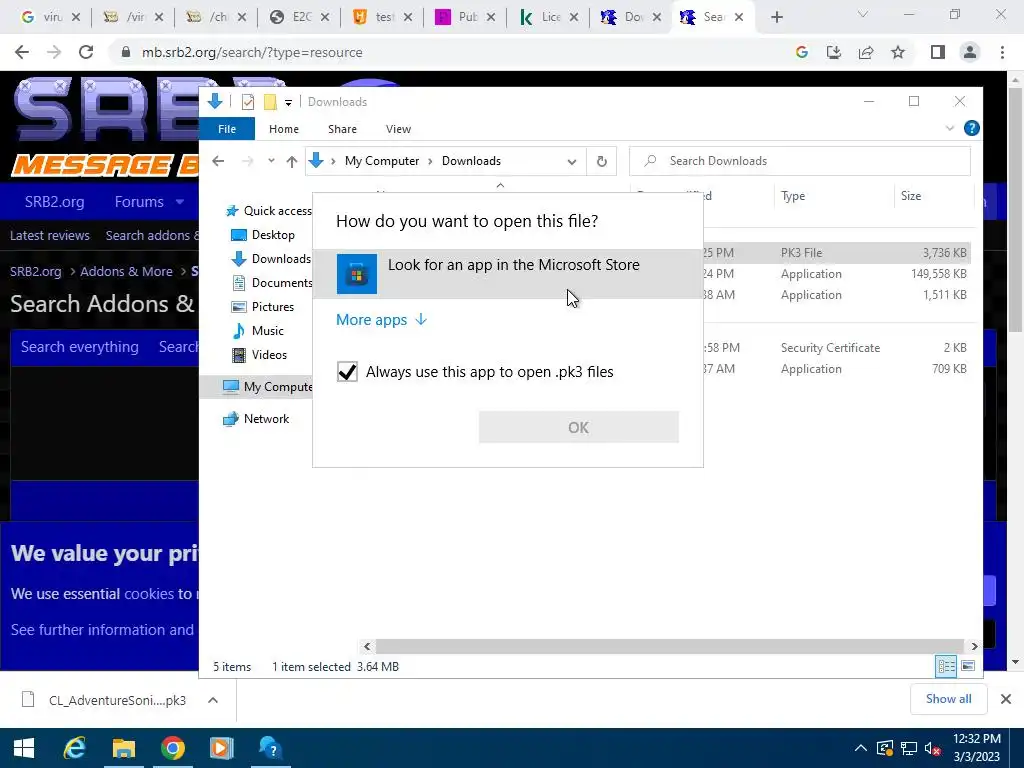Expand CL_AdventureSoni download item options

212,700
